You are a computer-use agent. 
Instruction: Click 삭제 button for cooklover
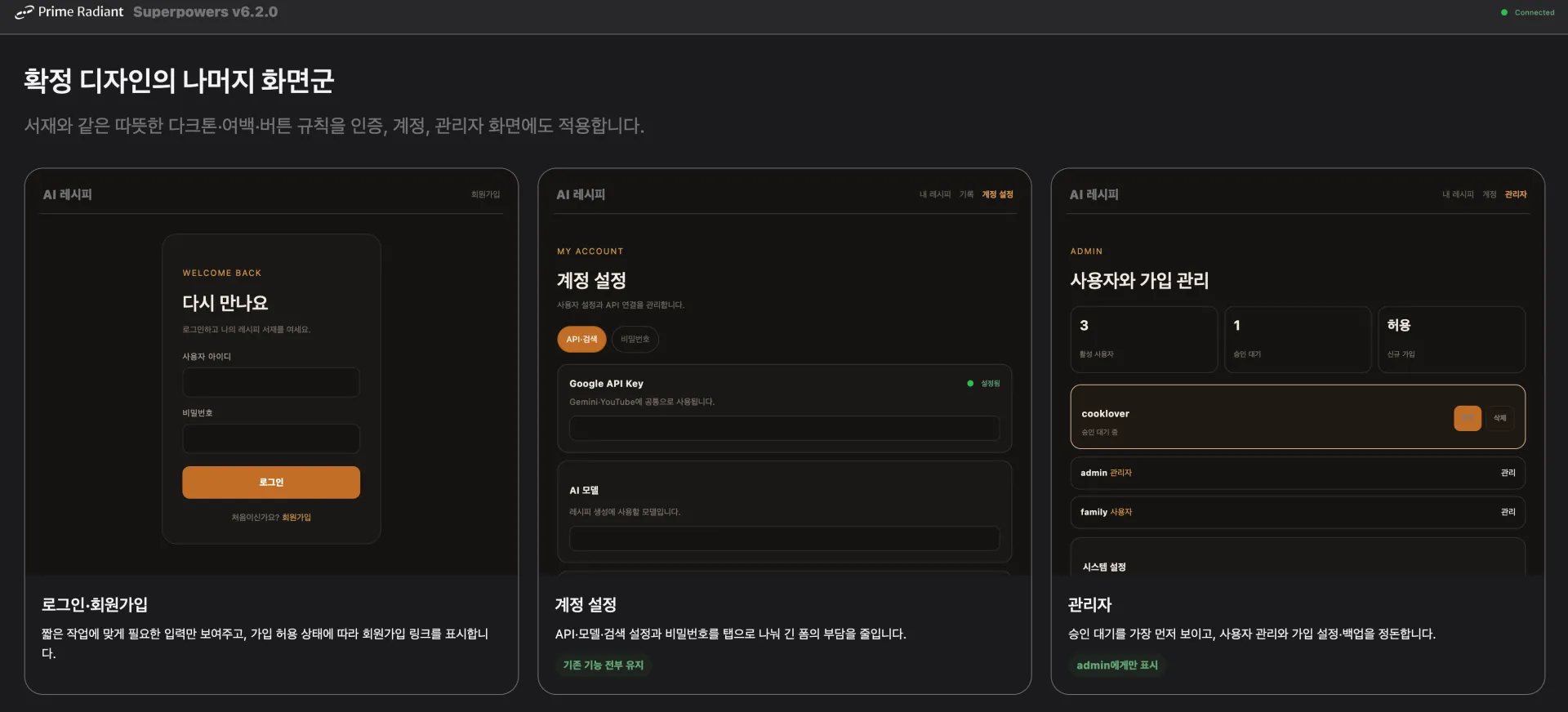(1500, 418)
